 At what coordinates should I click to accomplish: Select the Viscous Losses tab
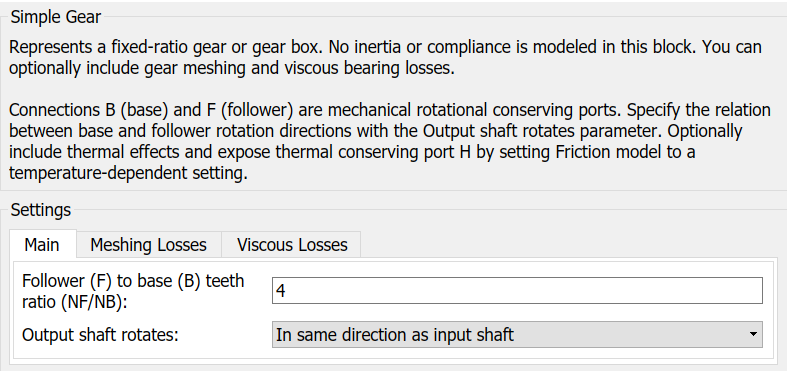click(292, 245)
